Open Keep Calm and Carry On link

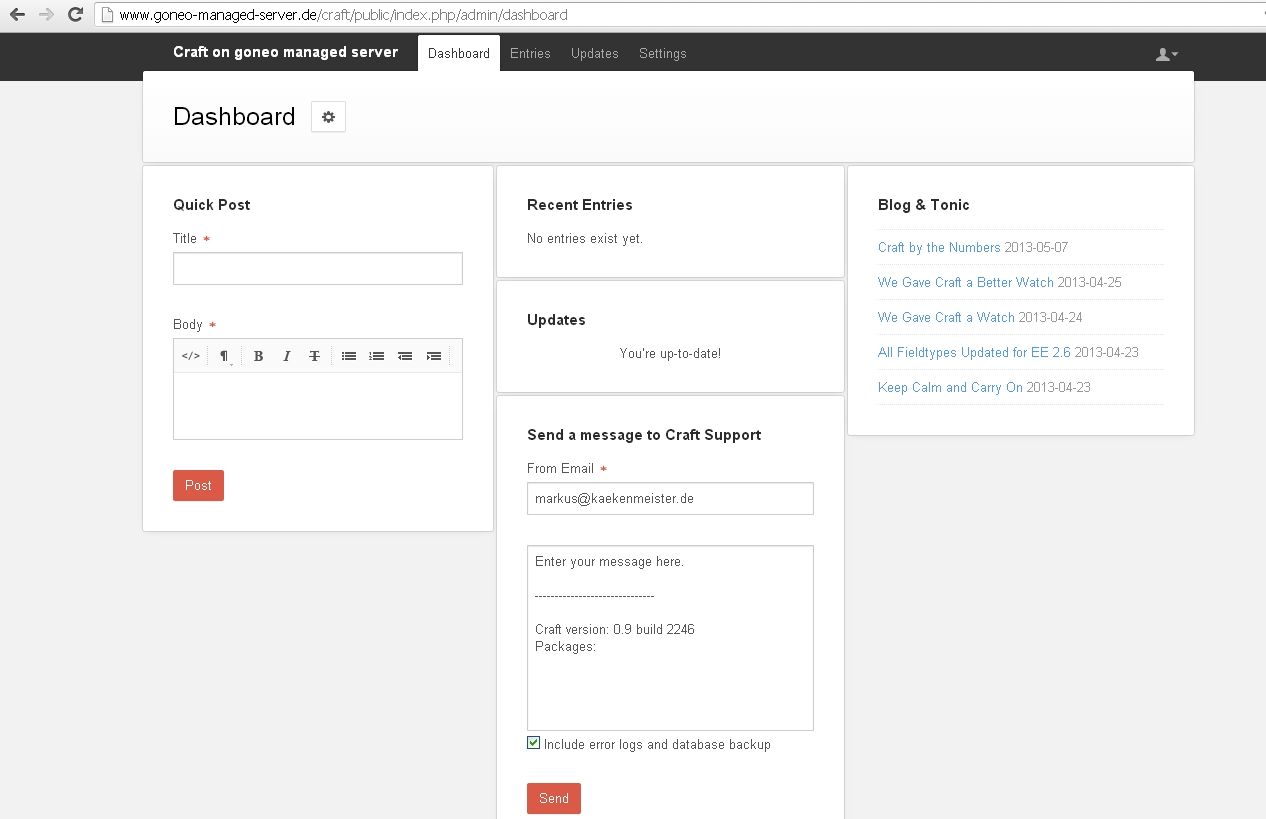coord(950,387)
